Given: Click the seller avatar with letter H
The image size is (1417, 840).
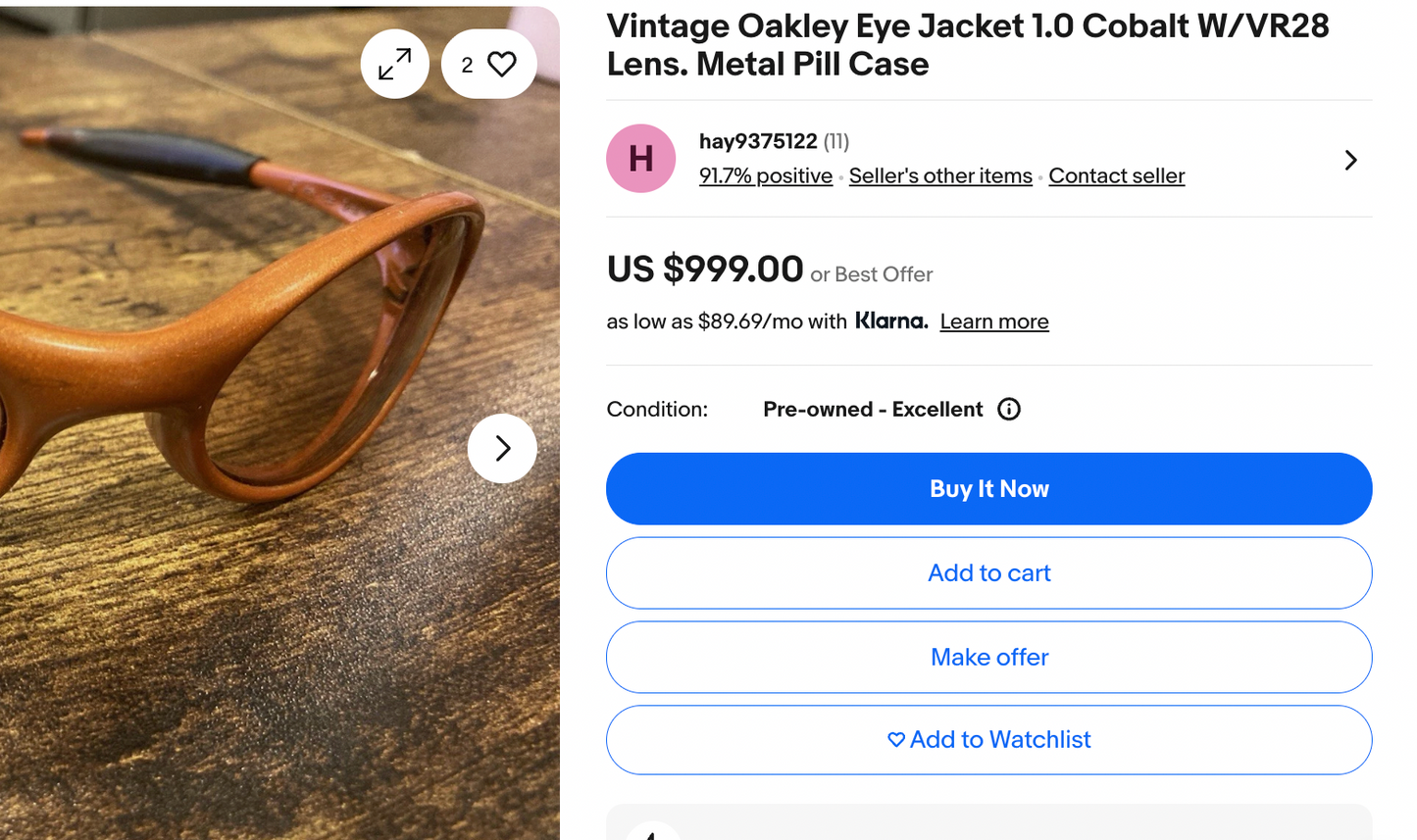Looking at the screenshot, I should (640, 158).
